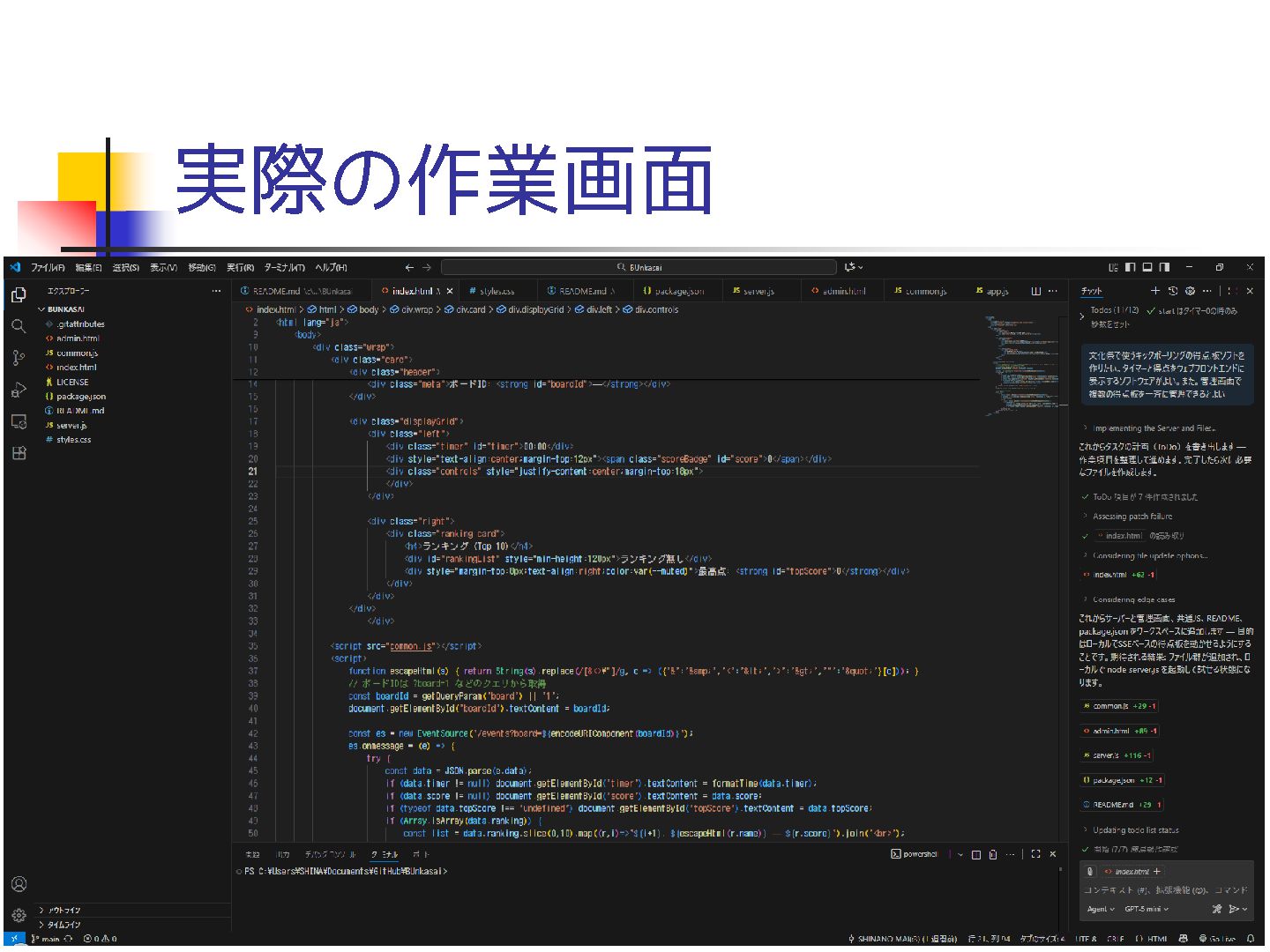The height and width of the screenshot is (952, 1270).
Task: Expand 'Assessing patch failure' step
Action: click(1128, 517)
